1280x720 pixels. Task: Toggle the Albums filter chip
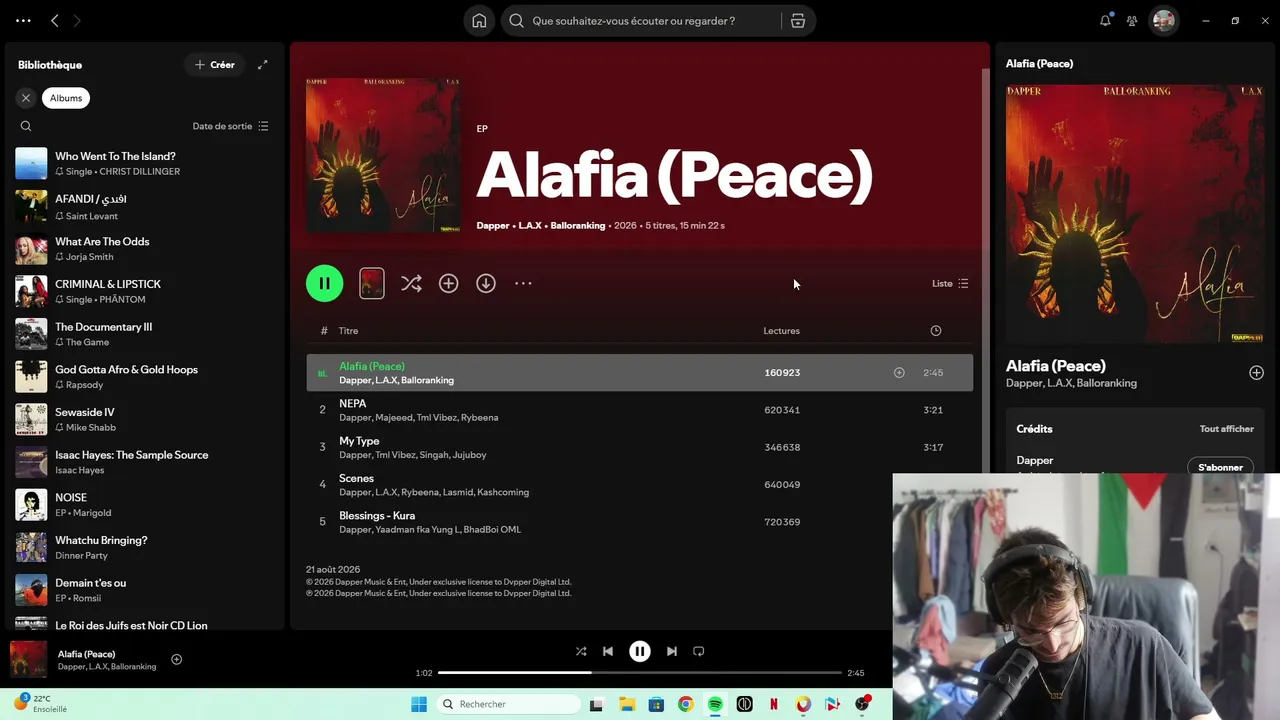[x=66, y=98]
